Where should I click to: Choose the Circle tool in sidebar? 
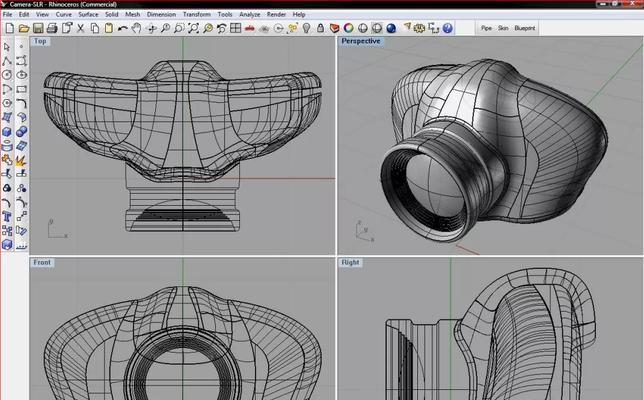tap(7, 75)
